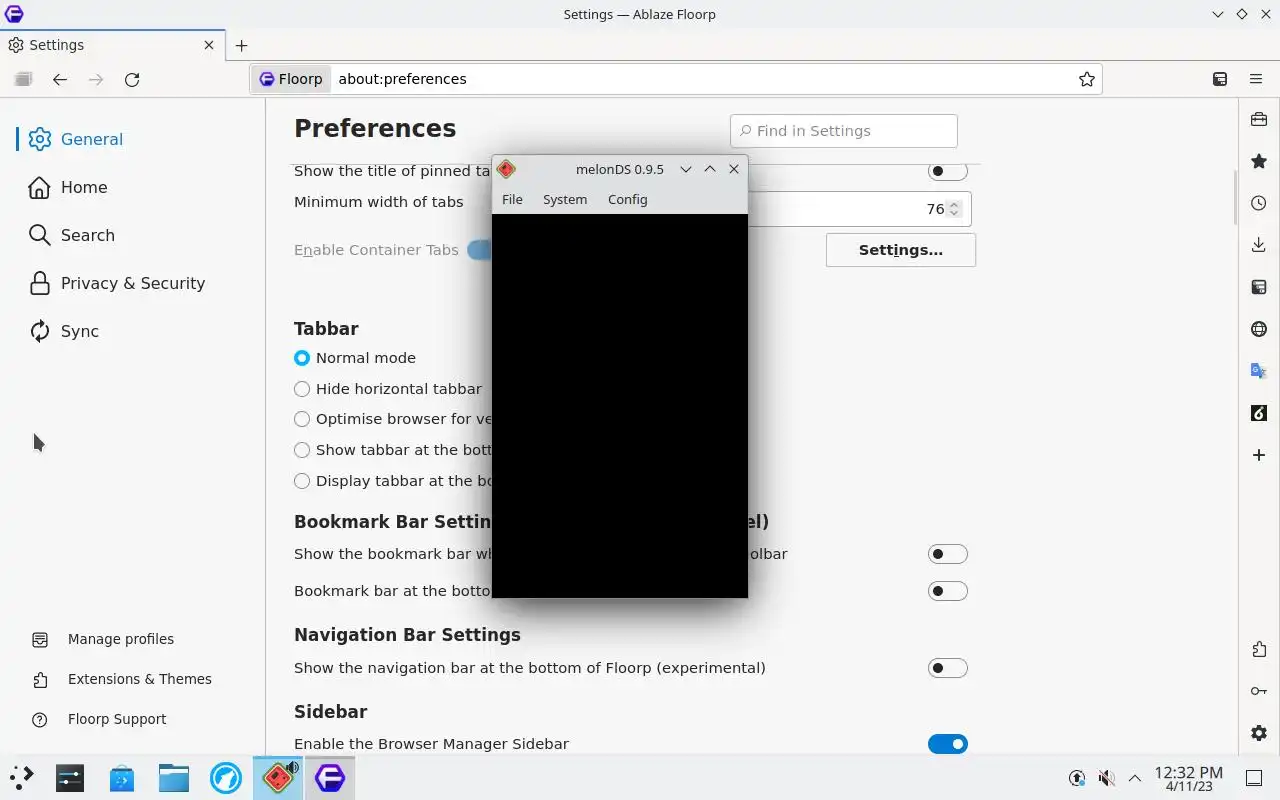Open list-all-windows chevron in Floorp title bar
This screenshot has height=800, width=1280.
tap(1218, 14)
